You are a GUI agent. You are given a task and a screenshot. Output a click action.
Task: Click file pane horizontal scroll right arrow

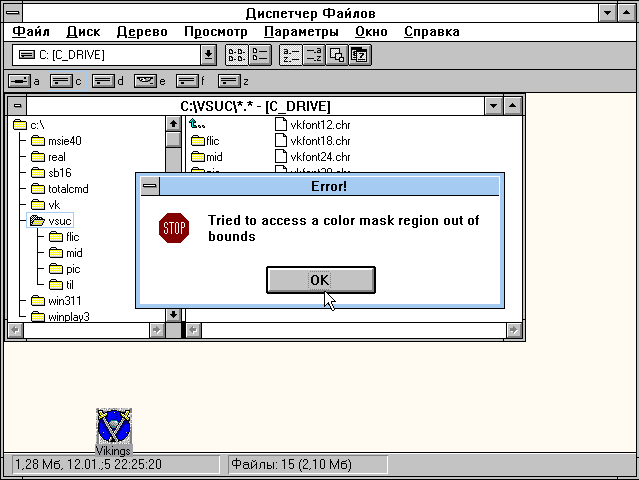pos(513,330)
